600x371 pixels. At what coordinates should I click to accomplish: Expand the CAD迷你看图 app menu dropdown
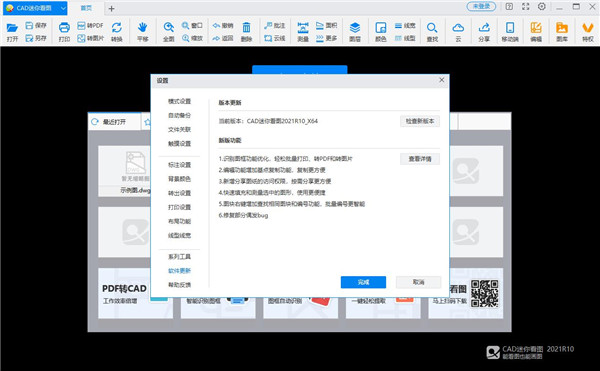coord(64,8)
